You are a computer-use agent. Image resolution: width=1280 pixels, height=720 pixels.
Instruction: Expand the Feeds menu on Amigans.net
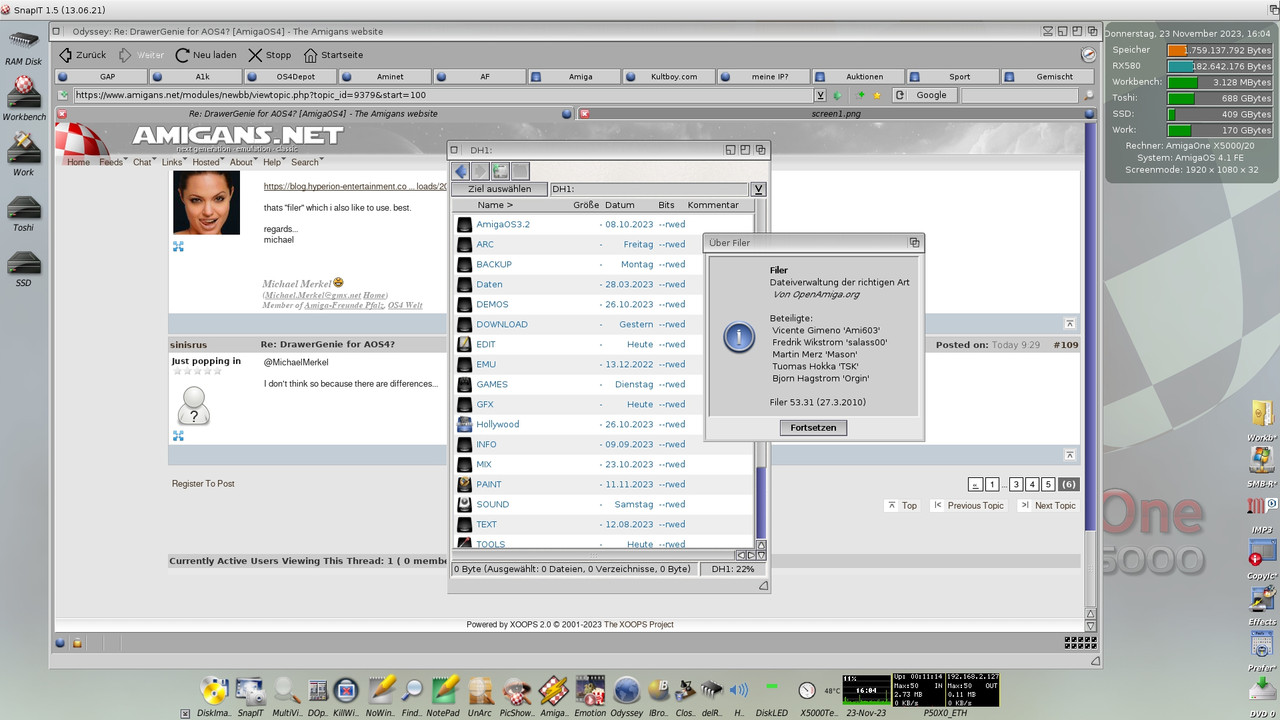pyautogui.click(x=113, y=162)
